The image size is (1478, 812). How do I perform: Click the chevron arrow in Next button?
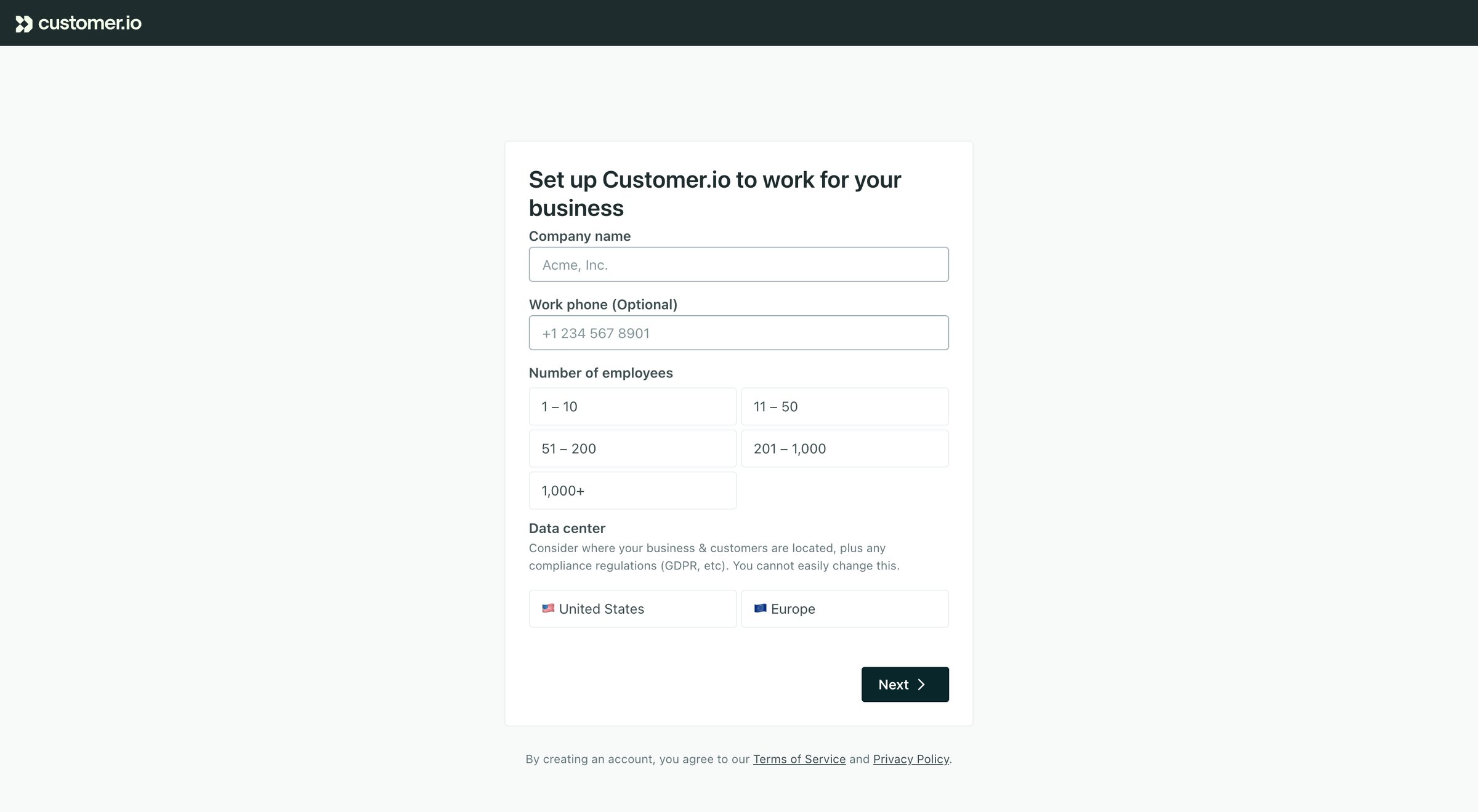pos(921,685)
